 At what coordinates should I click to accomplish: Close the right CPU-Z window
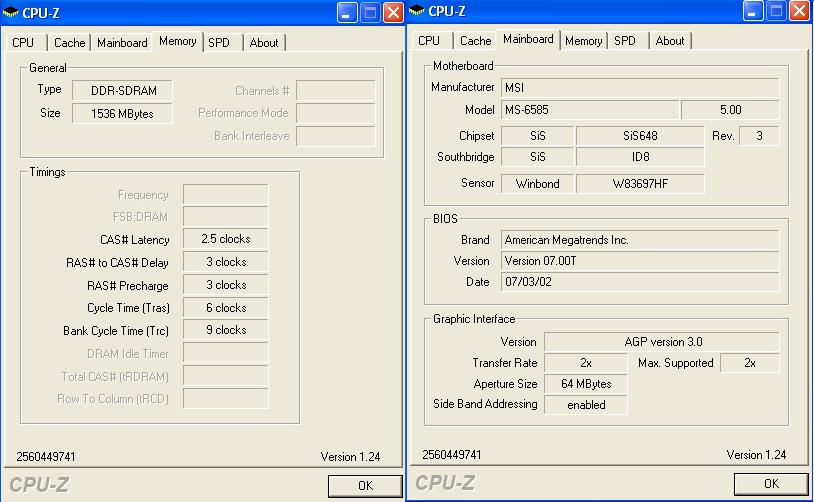pos(799,10)
